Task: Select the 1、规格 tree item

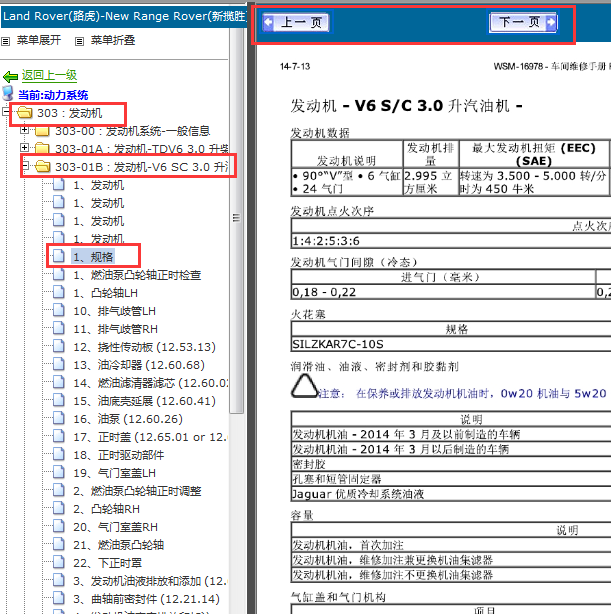Action: (x=93, y=257)
